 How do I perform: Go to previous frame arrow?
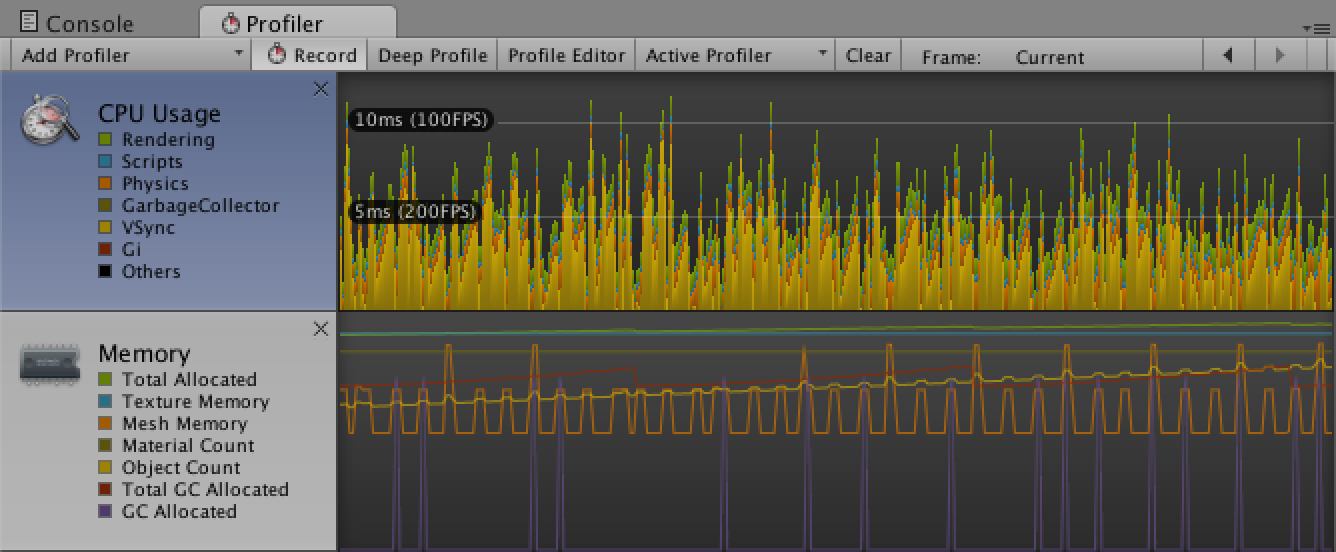(1228, 56)
